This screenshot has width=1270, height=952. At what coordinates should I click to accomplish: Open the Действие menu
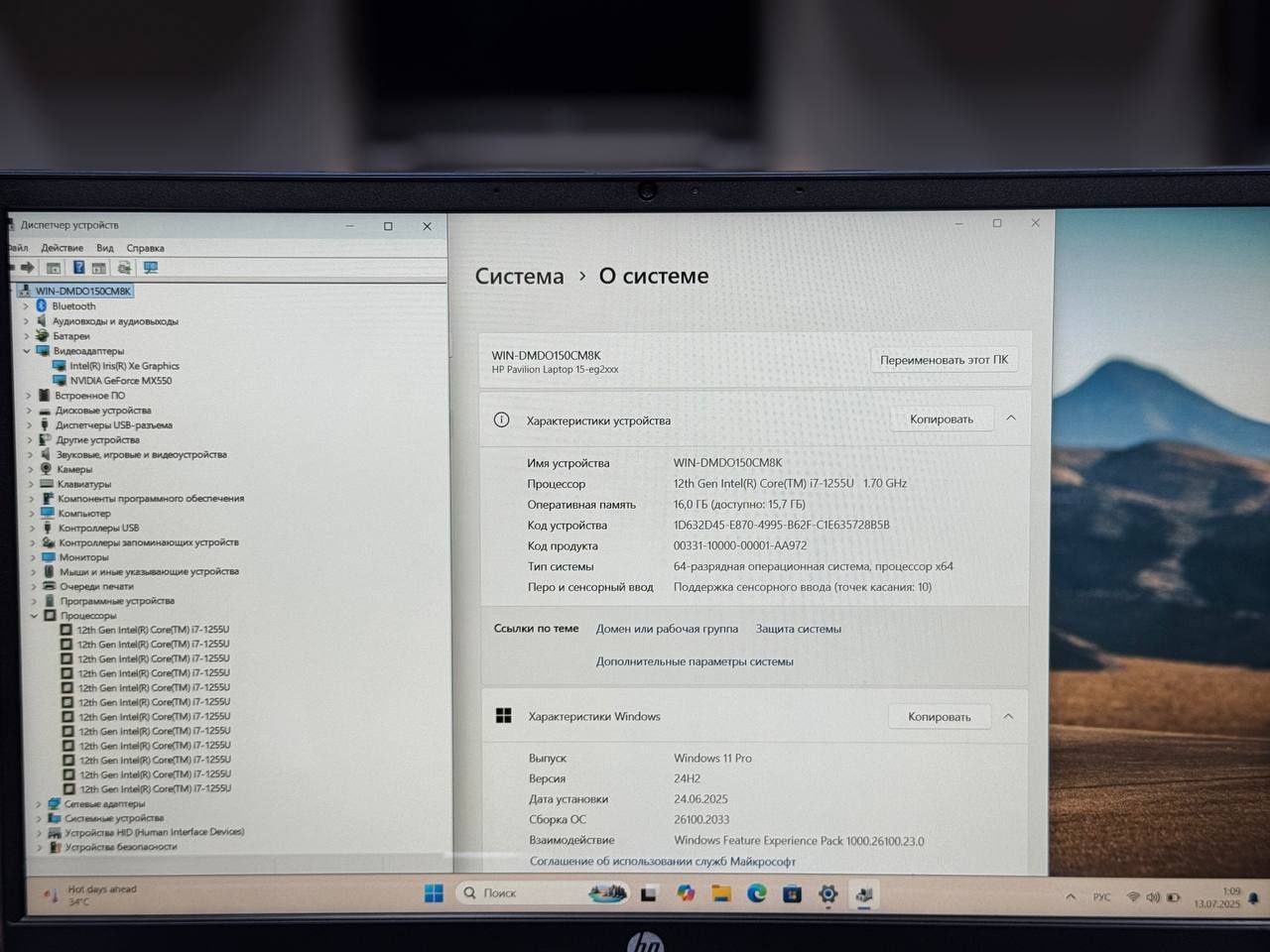coord(63,248)
